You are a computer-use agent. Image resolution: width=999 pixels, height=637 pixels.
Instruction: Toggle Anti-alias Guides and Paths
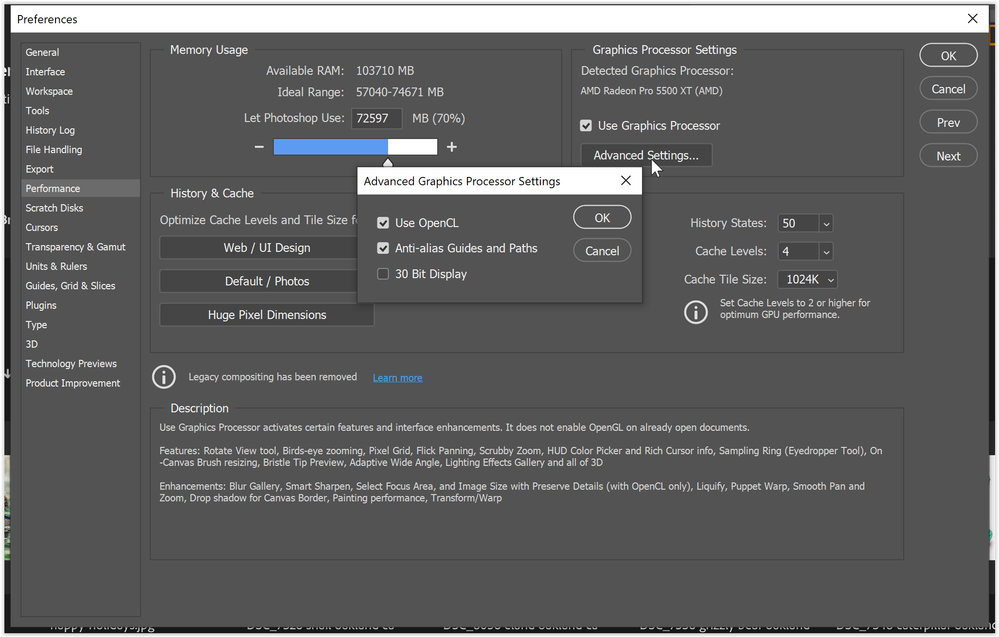tap(383, 248)
